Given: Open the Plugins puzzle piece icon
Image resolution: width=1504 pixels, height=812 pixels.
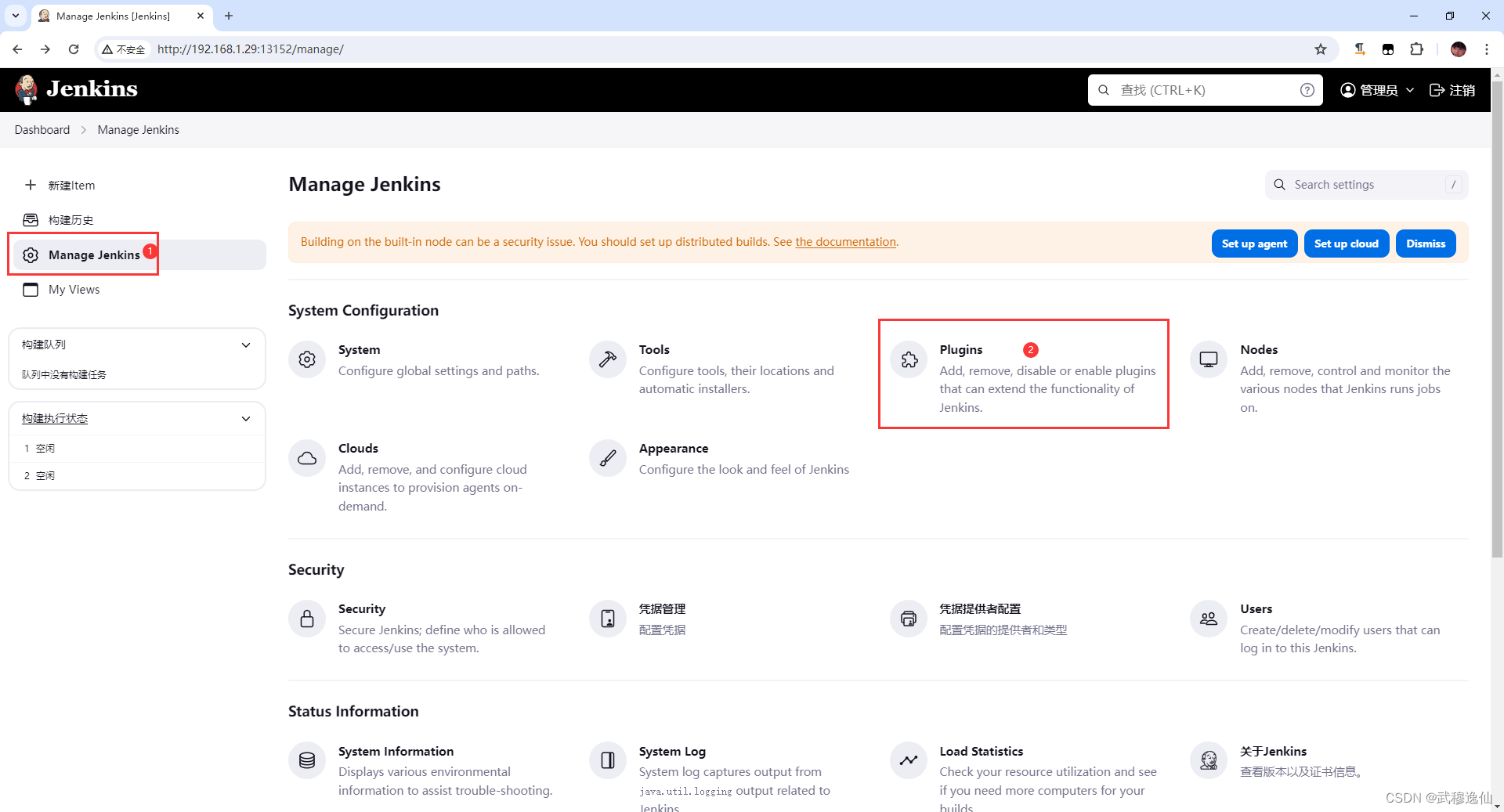Looking at the screenshot, I should click(909, 359).
